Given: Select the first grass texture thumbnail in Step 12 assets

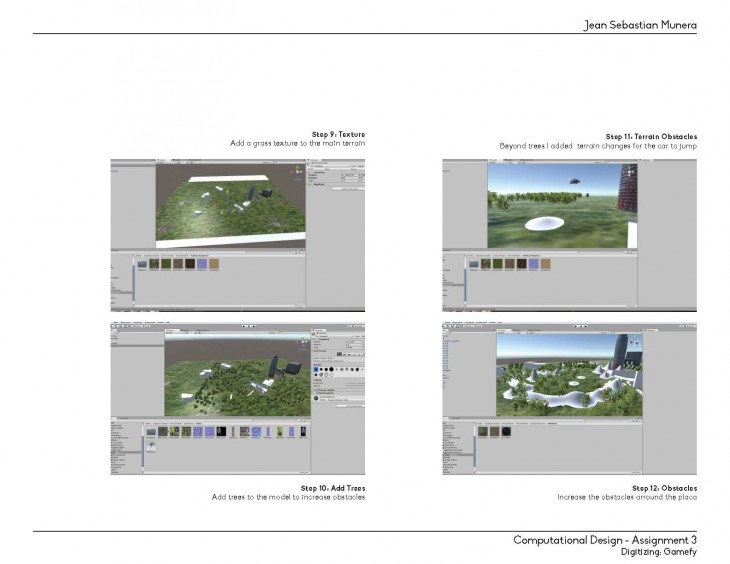Looking at the screenshot, I should tap(482, 431).
